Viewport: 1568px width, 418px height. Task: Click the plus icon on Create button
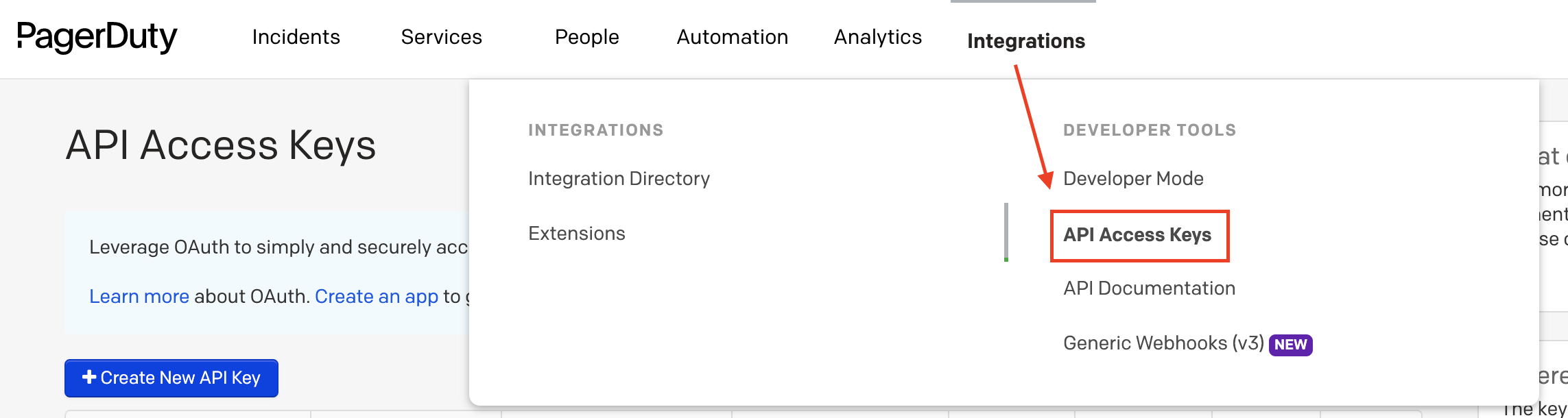pyautogui.click(x=89, y=377)
